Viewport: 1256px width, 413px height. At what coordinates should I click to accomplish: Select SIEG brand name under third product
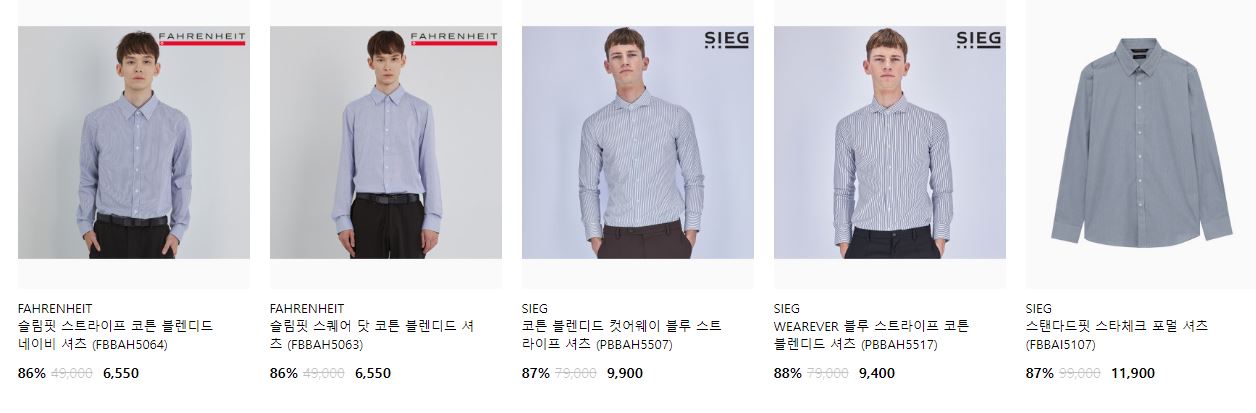click(x=535, y=309)
